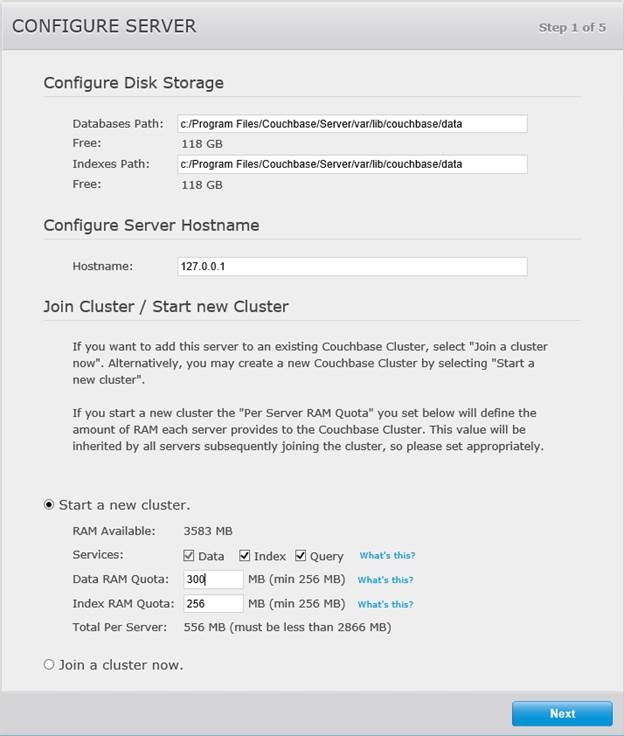Toggle the Data service checkbox
The image size is (624, 736).
pos(188,556)
